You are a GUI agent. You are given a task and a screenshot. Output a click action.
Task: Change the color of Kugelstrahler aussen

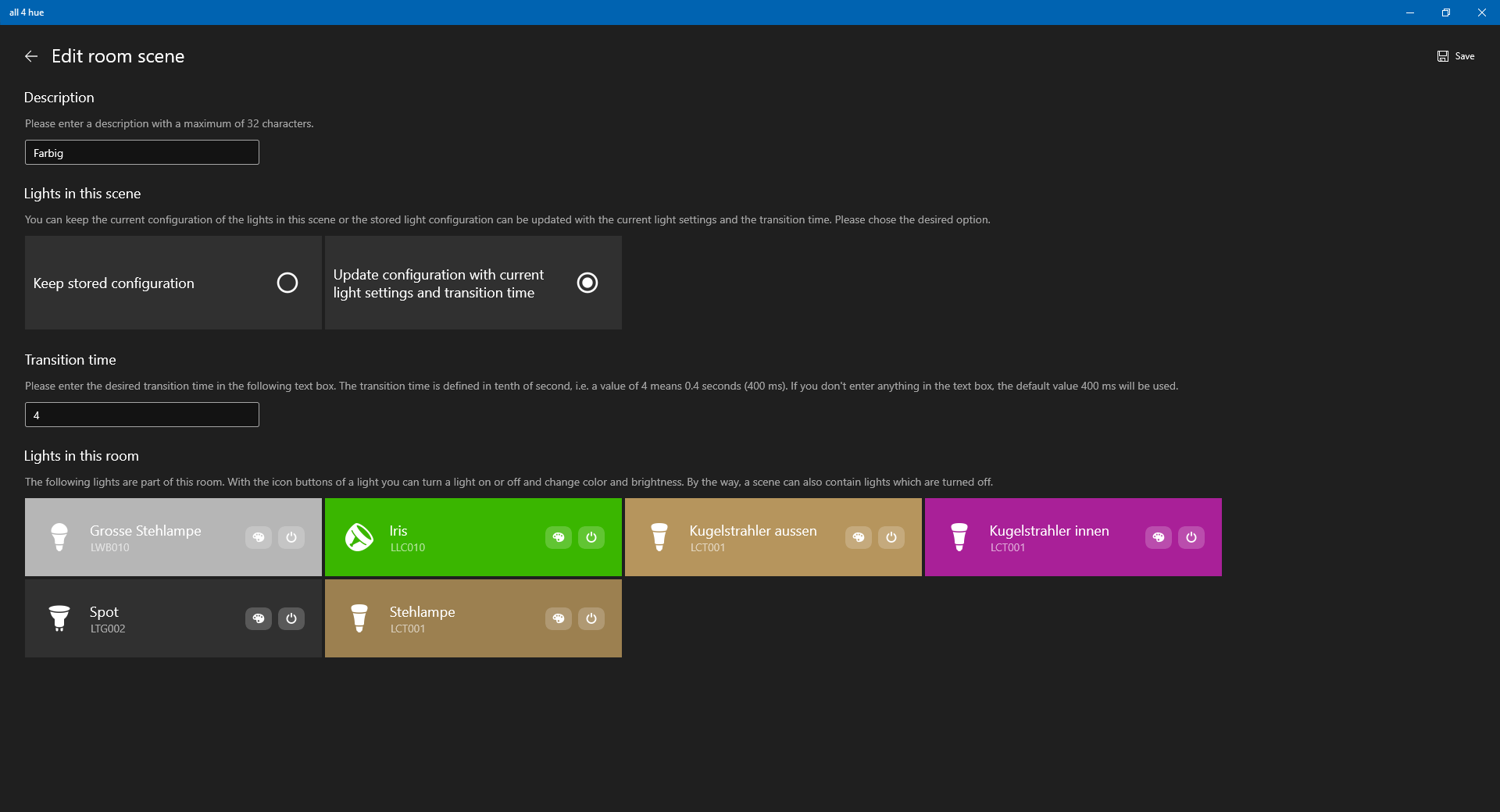point(859,537)
